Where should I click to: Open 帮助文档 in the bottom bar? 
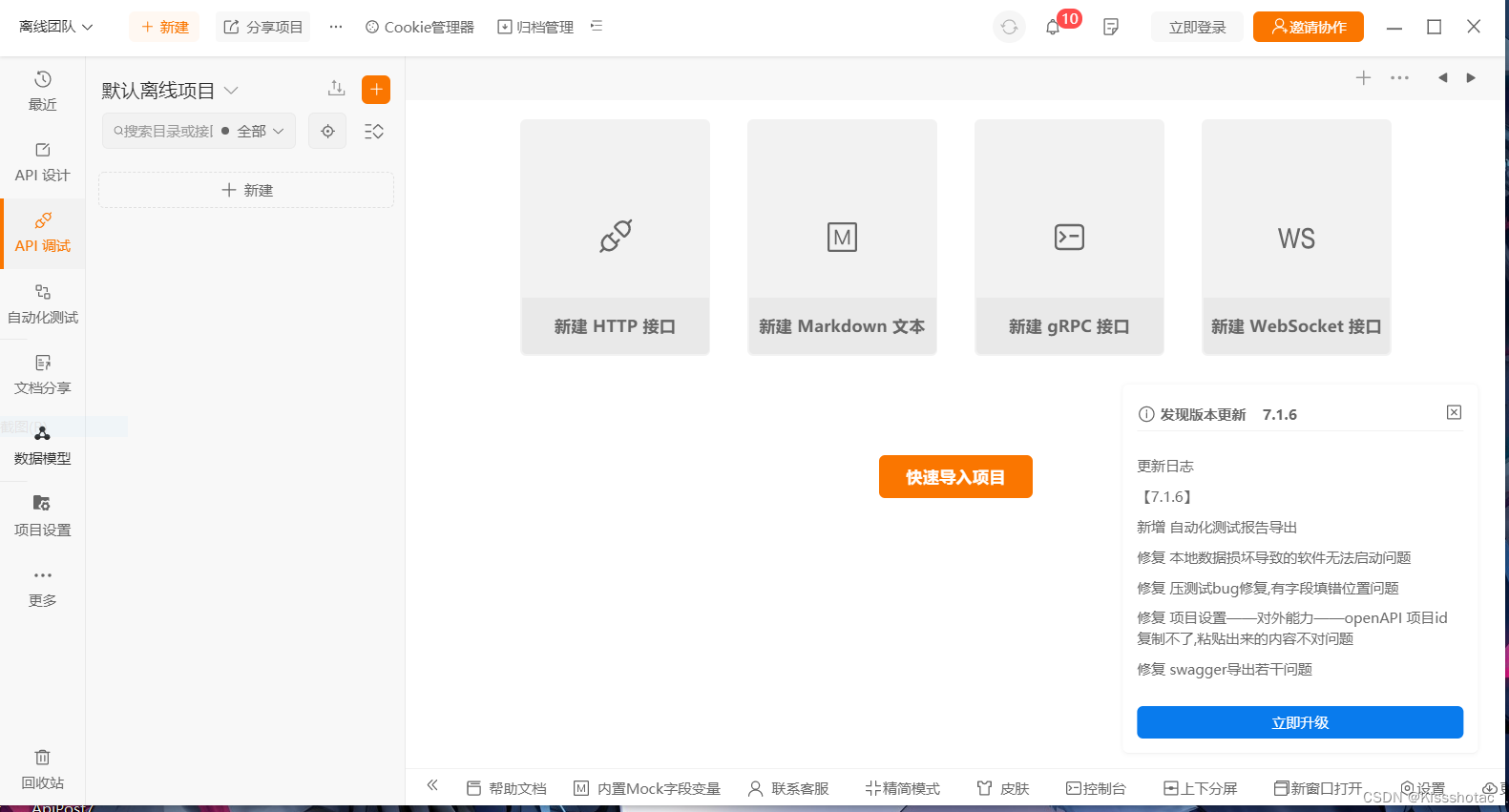pyautogui.click(x=506, y=788)
